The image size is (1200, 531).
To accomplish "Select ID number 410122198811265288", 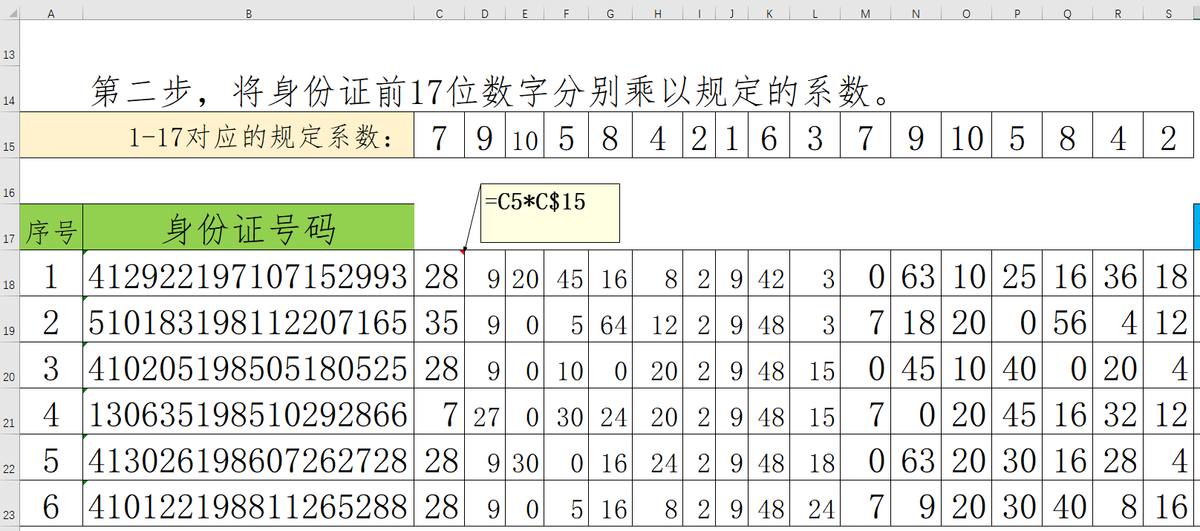I will click(x=248, y=503).
